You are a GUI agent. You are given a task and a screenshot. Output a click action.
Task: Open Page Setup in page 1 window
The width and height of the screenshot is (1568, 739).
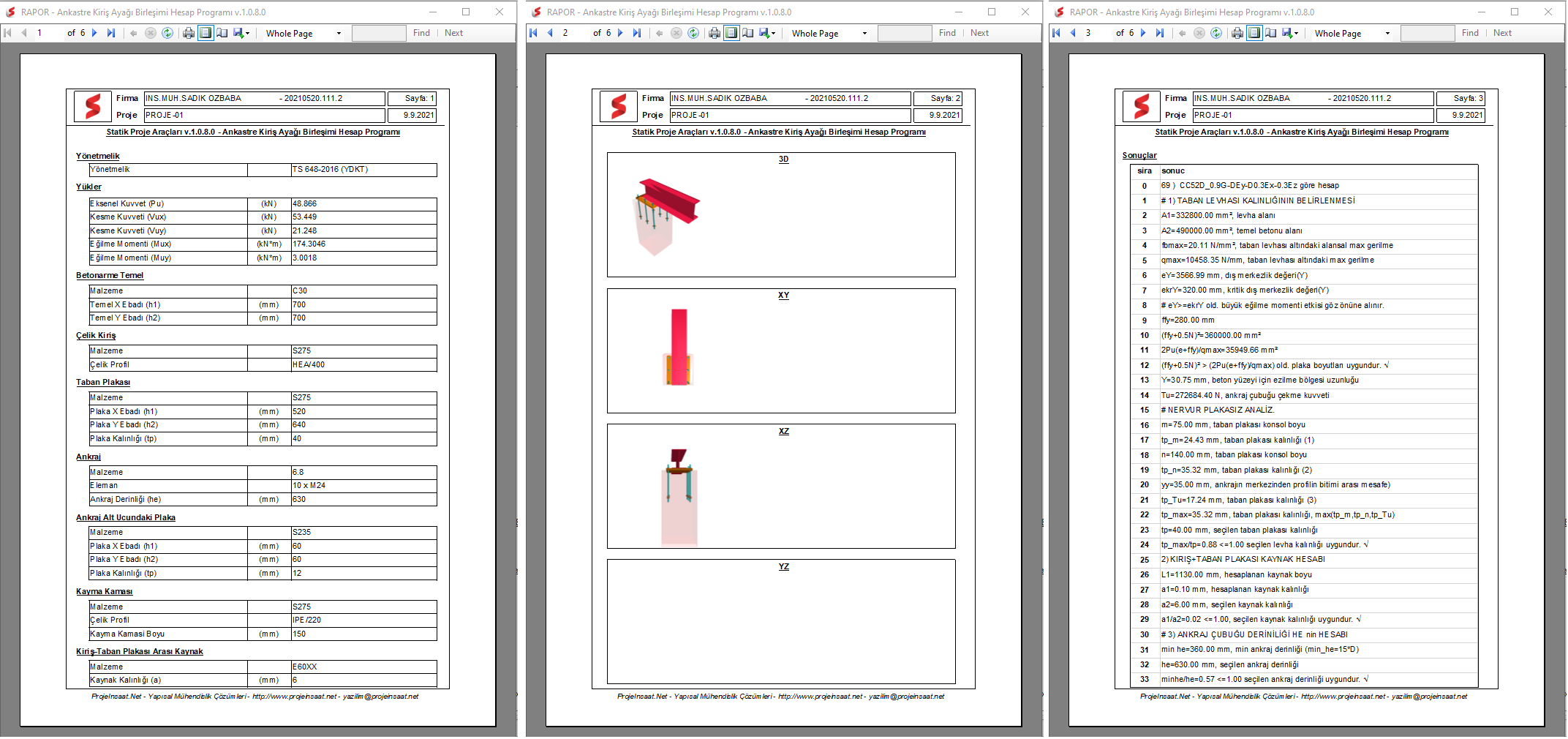point(222,33)
